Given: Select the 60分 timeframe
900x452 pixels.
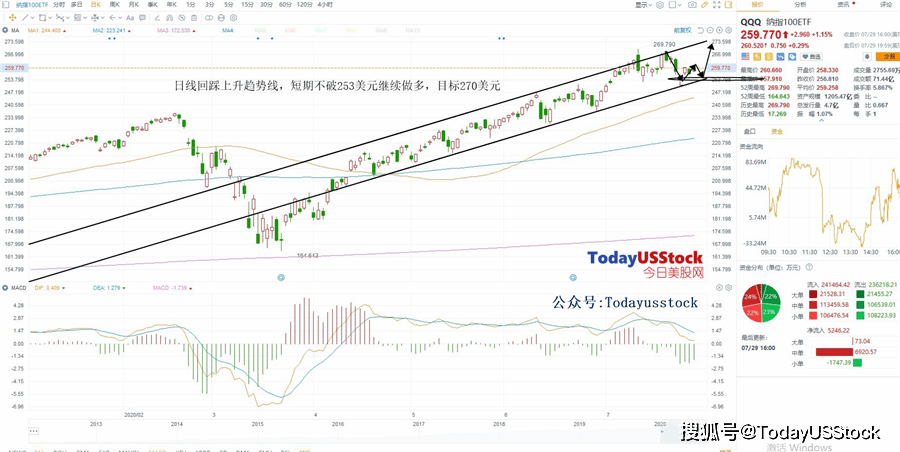Looking at the screenshot, I should click(285, 4).
